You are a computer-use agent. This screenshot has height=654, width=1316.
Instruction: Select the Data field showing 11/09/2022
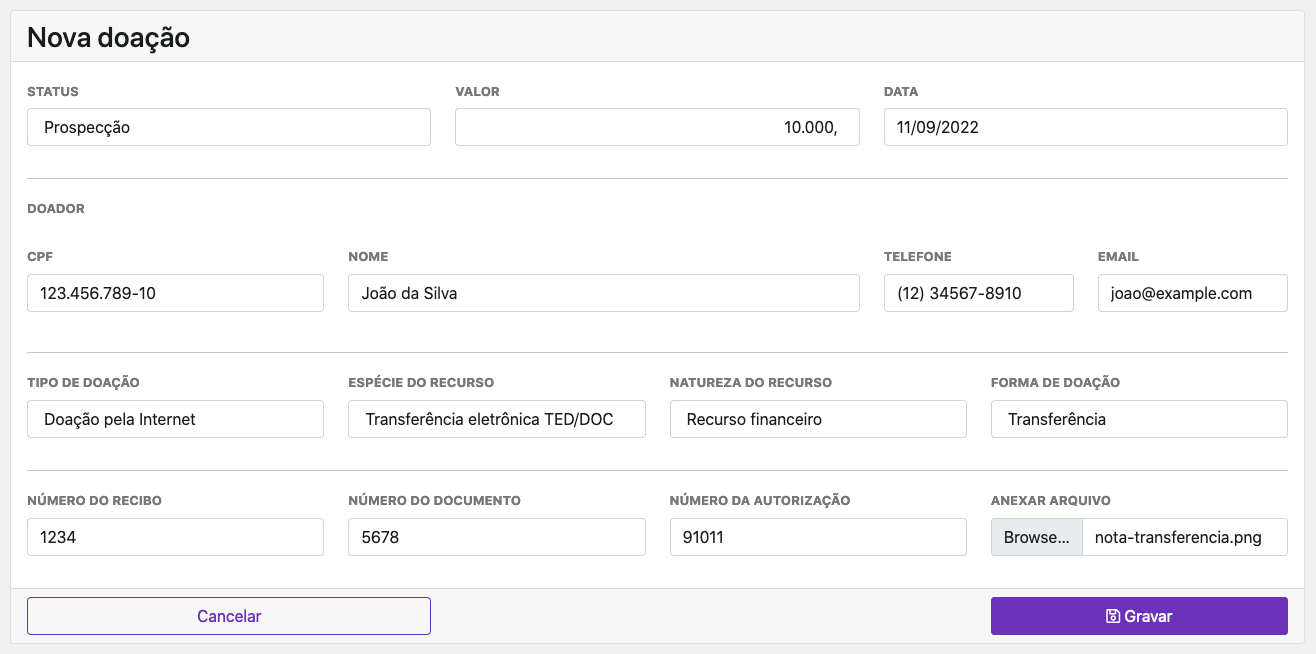pyautogui.click(x=1085, y=127)
